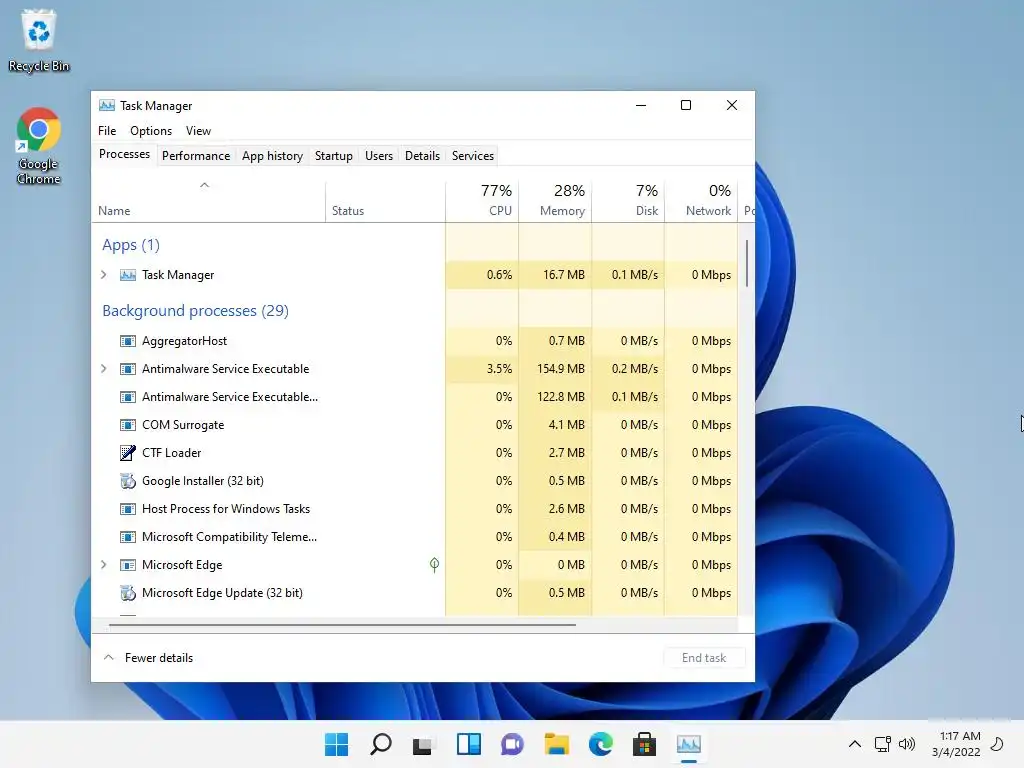
Task: Sort by Disk column header
Action: pos(628,202)
